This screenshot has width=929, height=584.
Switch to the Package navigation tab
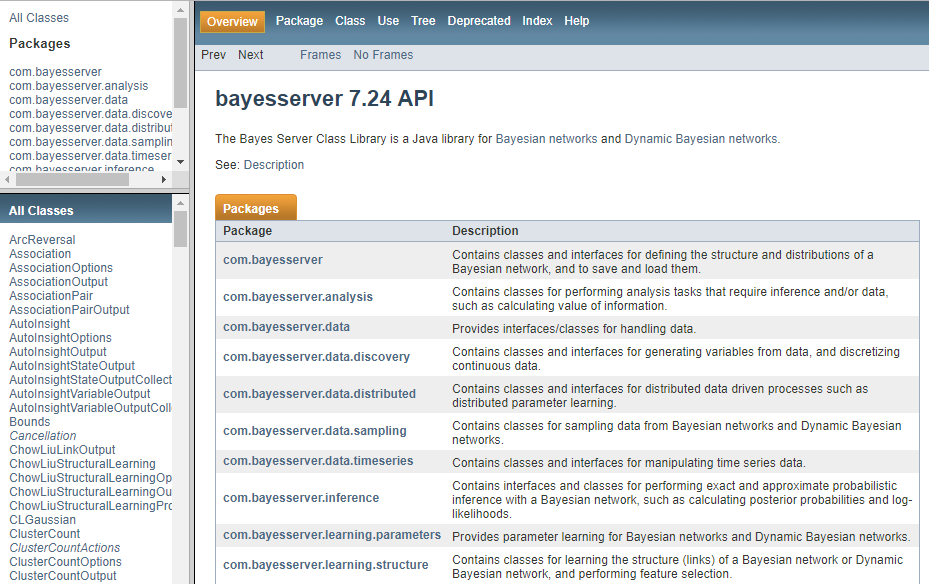299,20
